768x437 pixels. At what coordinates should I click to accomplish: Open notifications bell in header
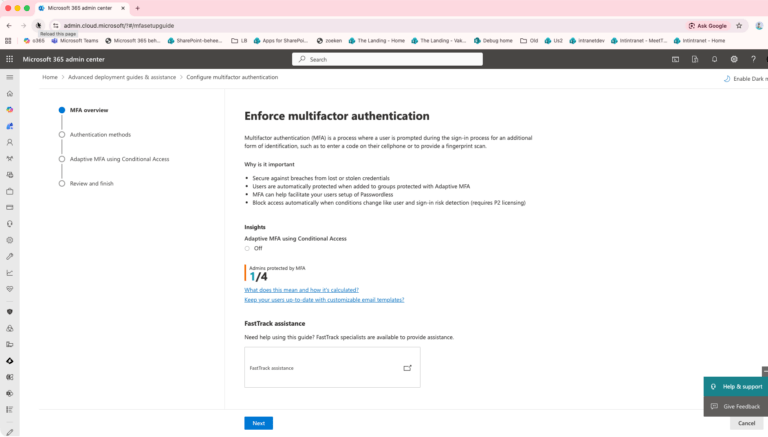pyautogui.click(x=715, y=59)
